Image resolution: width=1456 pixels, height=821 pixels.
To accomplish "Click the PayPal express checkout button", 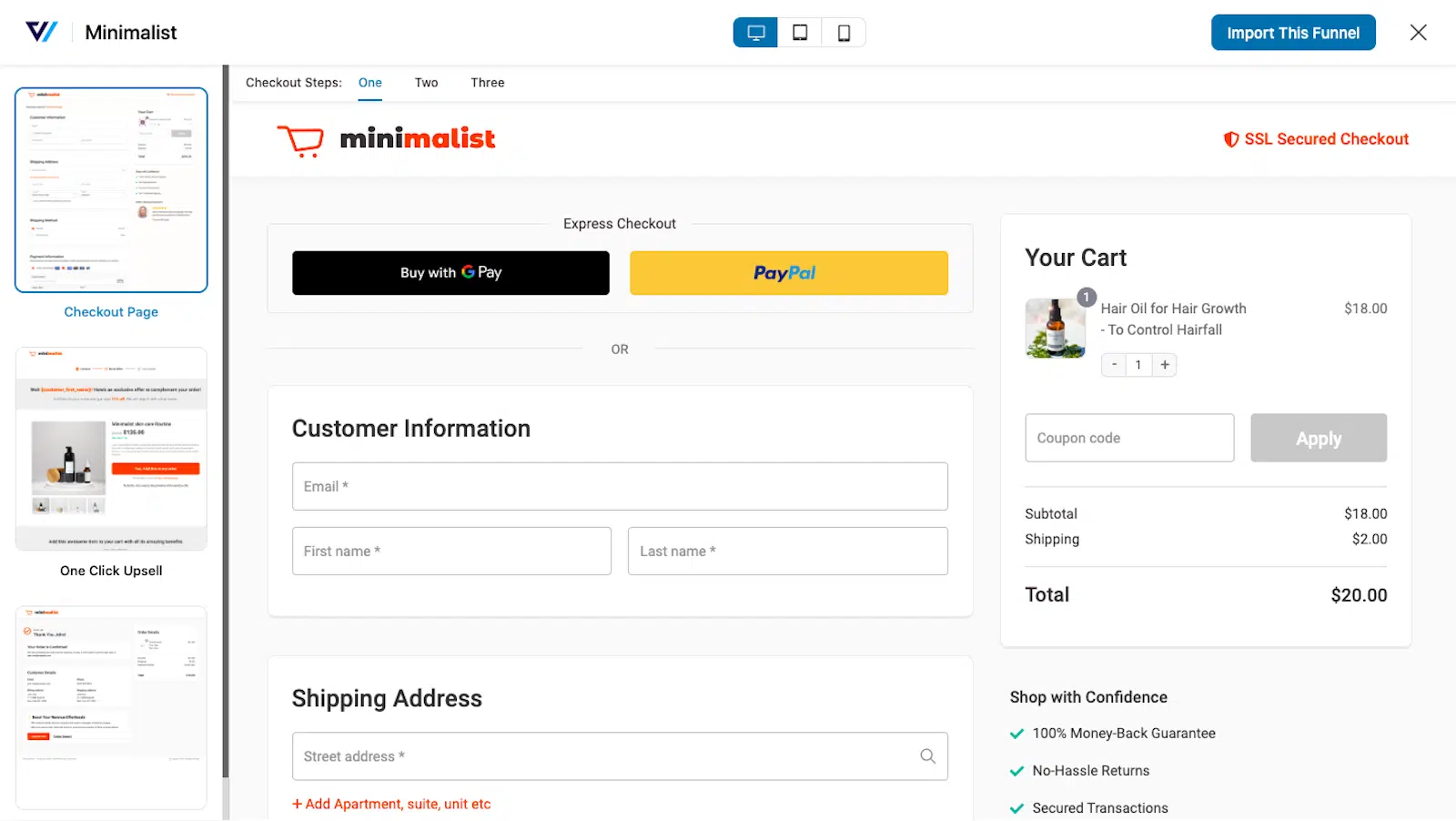I will 789,273.
